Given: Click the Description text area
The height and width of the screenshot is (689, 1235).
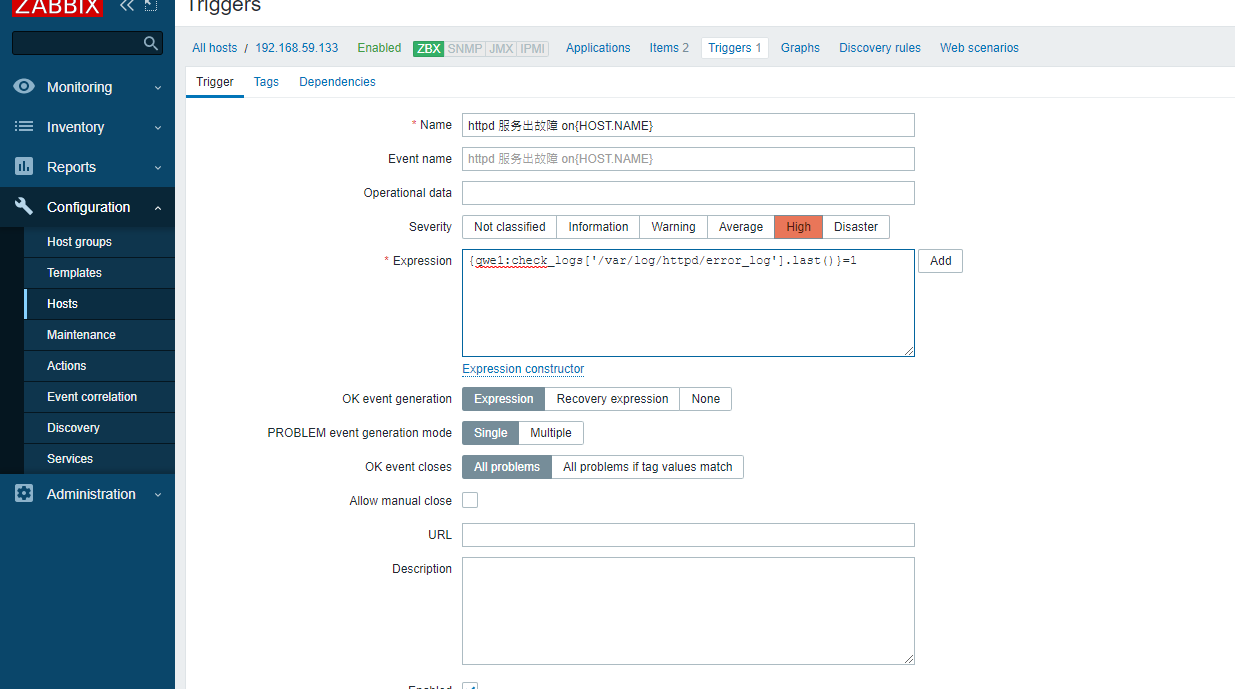Looking at the screenshot, I should (x=688, y=611).
